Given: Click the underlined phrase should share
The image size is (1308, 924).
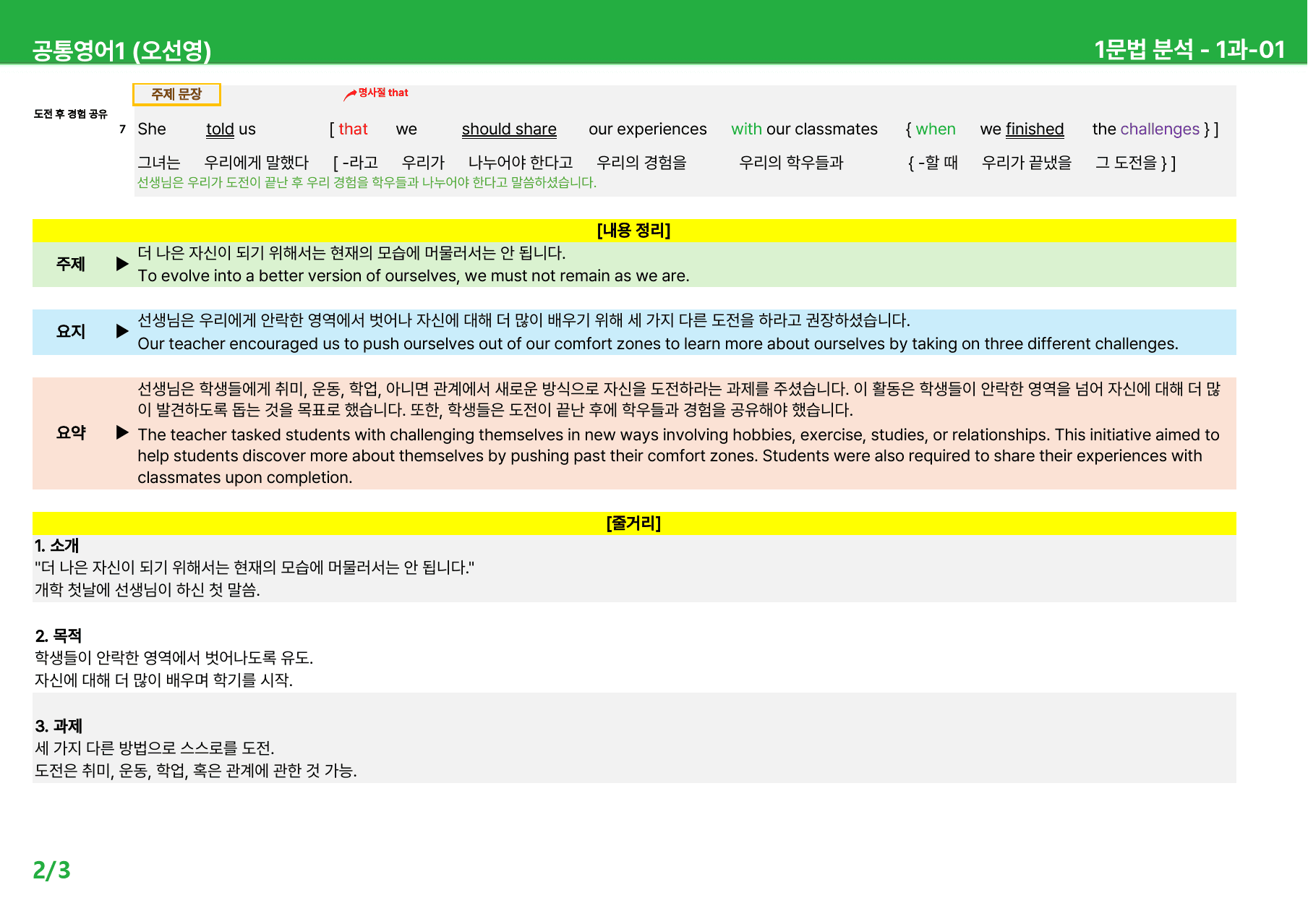Looking at the screenshot, I should (x=509, y=129).
